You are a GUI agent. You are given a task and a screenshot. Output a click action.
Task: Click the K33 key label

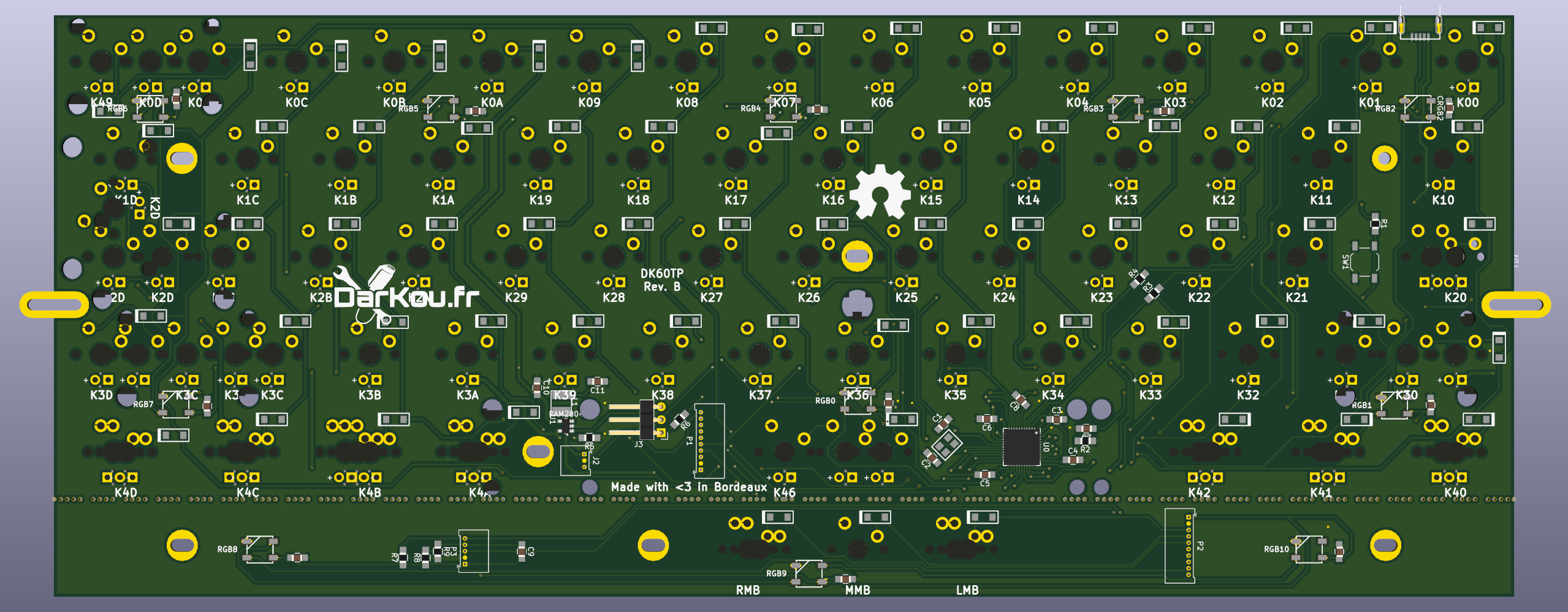click(1151, 395)
